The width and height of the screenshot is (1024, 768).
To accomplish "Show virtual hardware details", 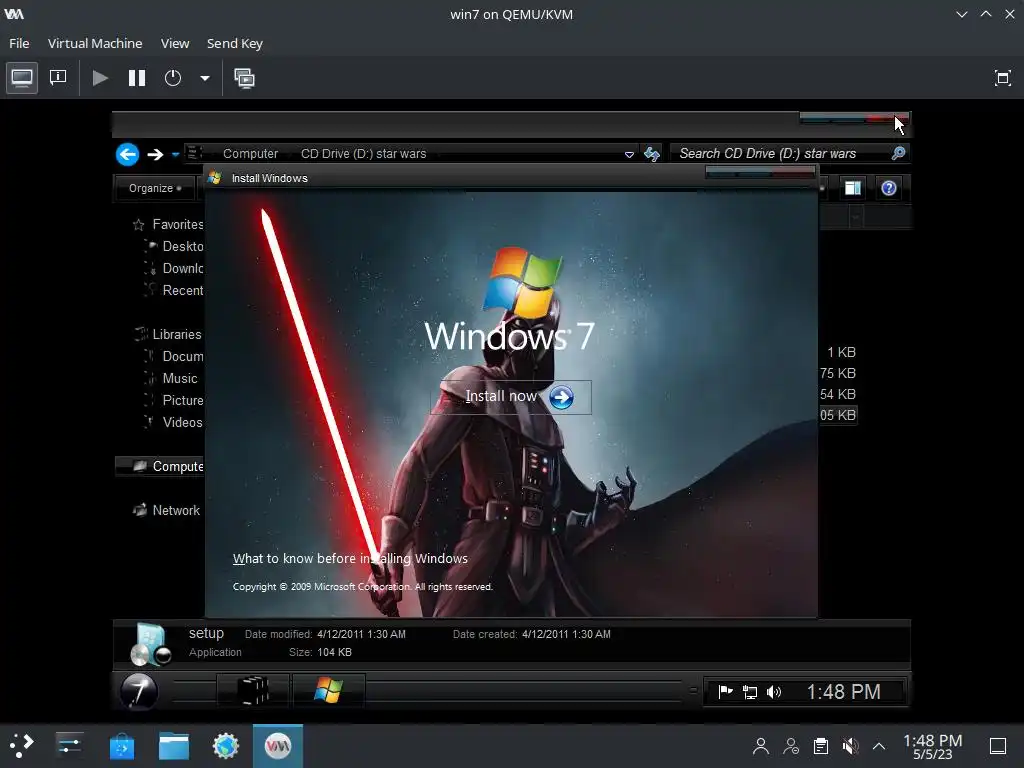I will coord(58,78).
